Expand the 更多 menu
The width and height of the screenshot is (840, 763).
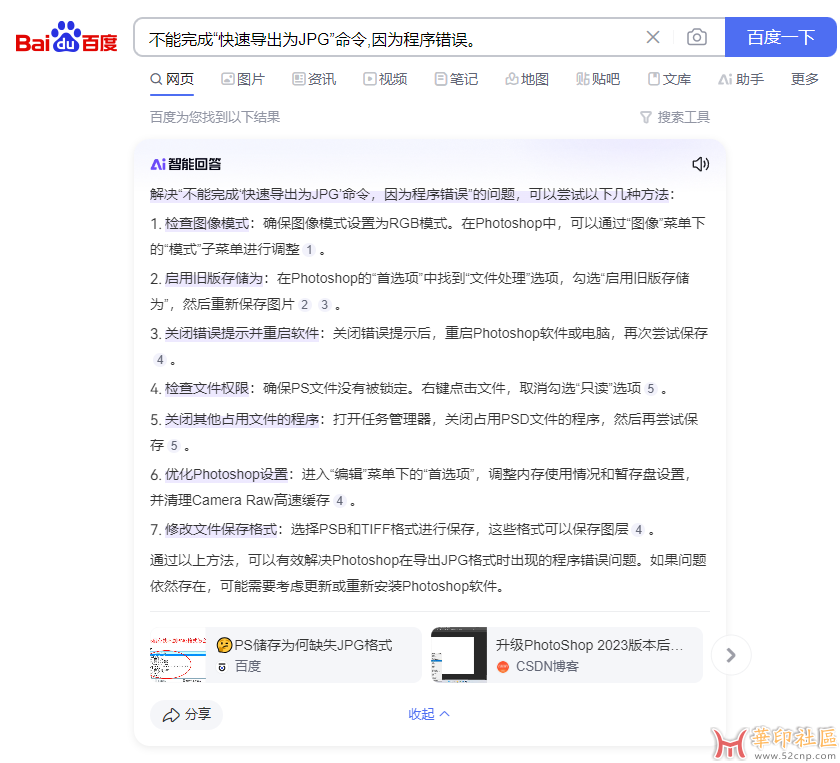tap(805, 79)
